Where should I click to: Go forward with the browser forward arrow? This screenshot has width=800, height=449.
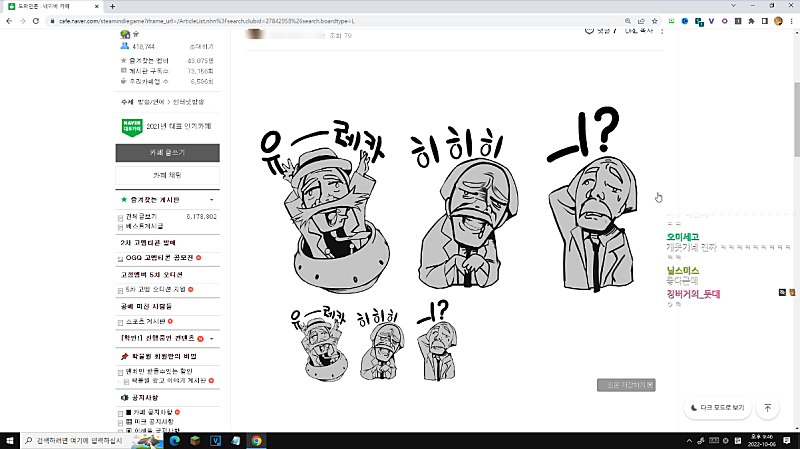(22, 21)
